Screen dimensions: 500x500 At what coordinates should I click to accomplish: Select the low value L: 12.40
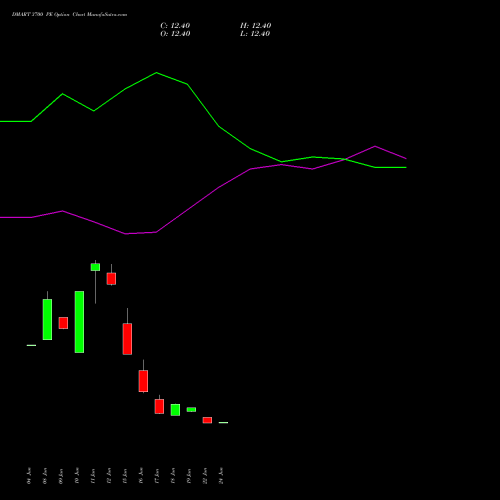click(x=255, y=34)
